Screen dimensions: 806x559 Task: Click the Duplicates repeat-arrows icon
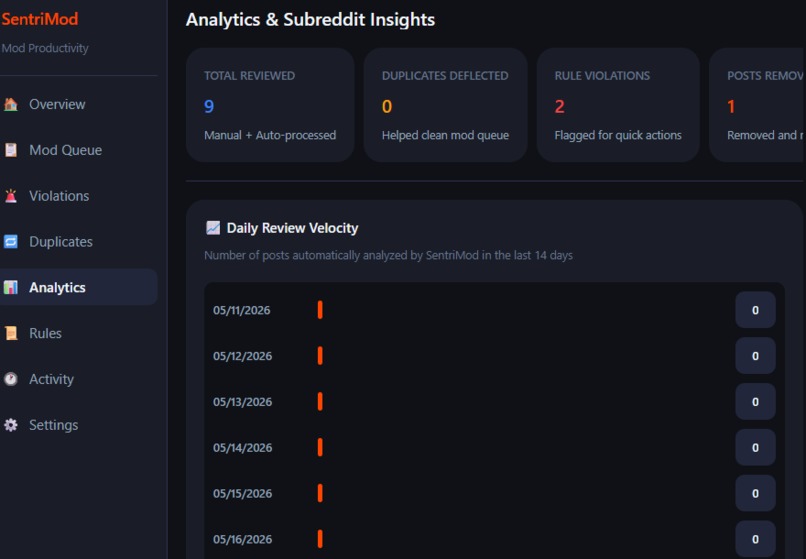(10, 242)
